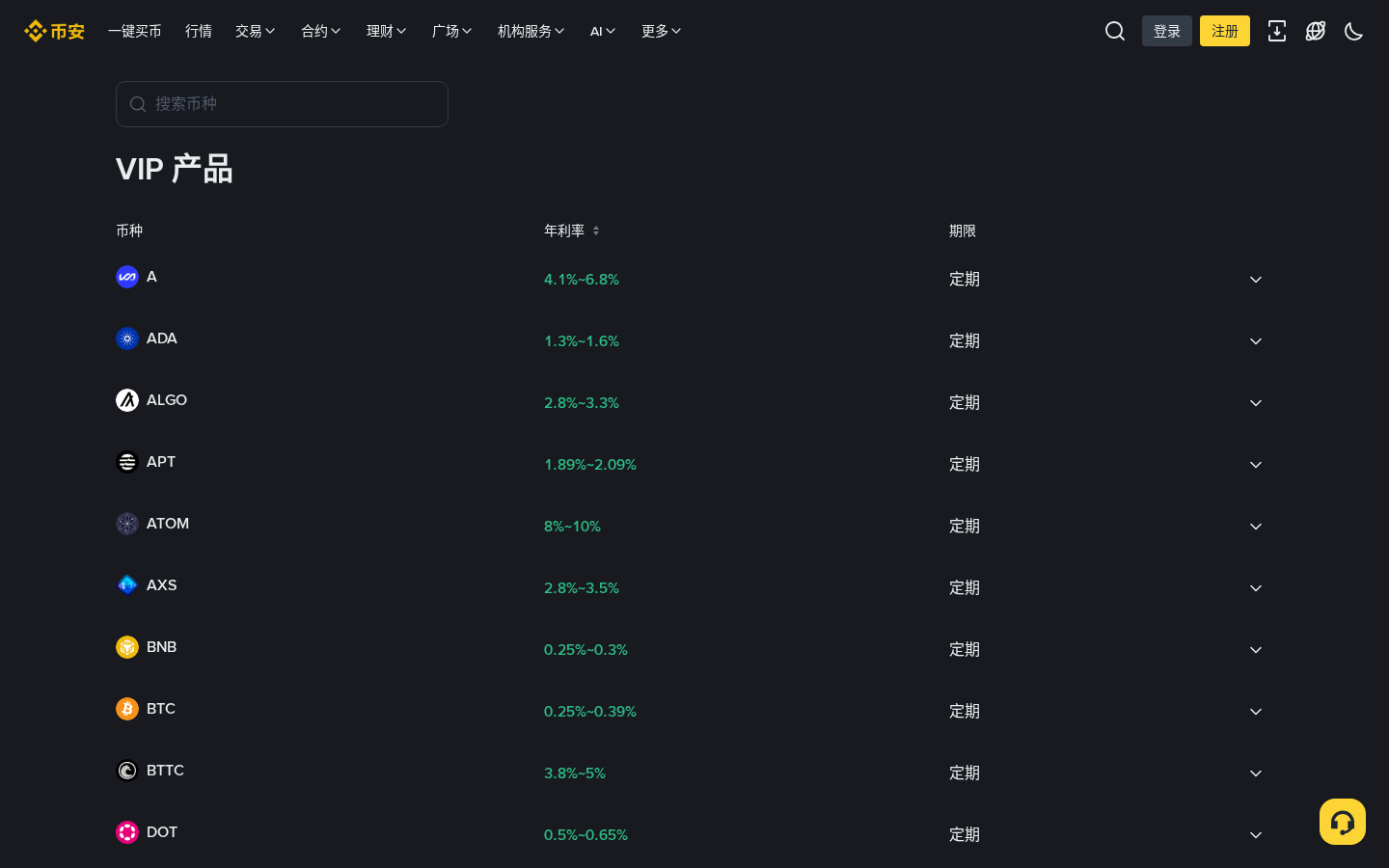Open the 广场 menu
This screenshot has height=868, width=1389.
[x=452, y=31]
